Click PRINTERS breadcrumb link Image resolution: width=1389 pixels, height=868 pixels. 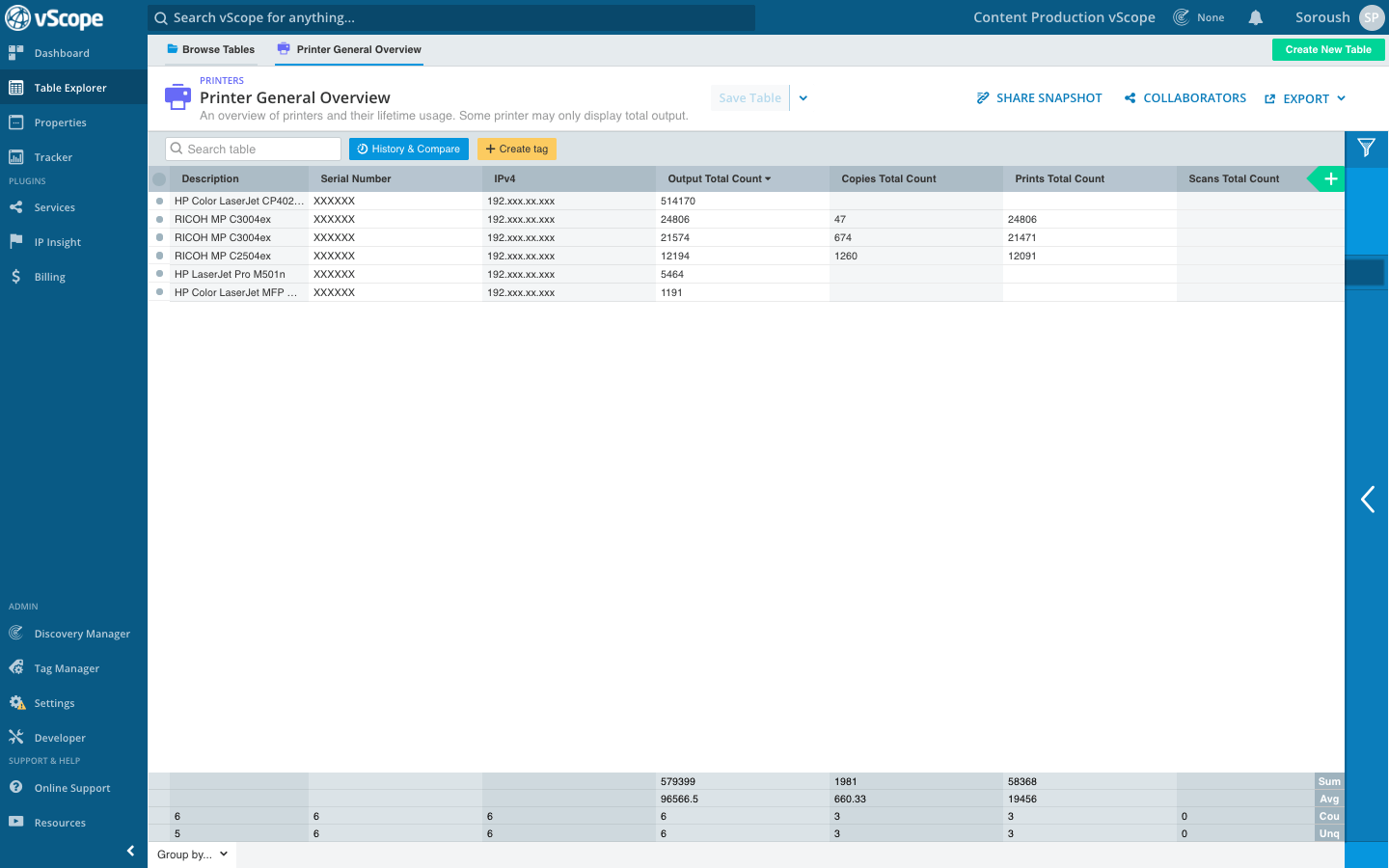(x=222, y=81)
